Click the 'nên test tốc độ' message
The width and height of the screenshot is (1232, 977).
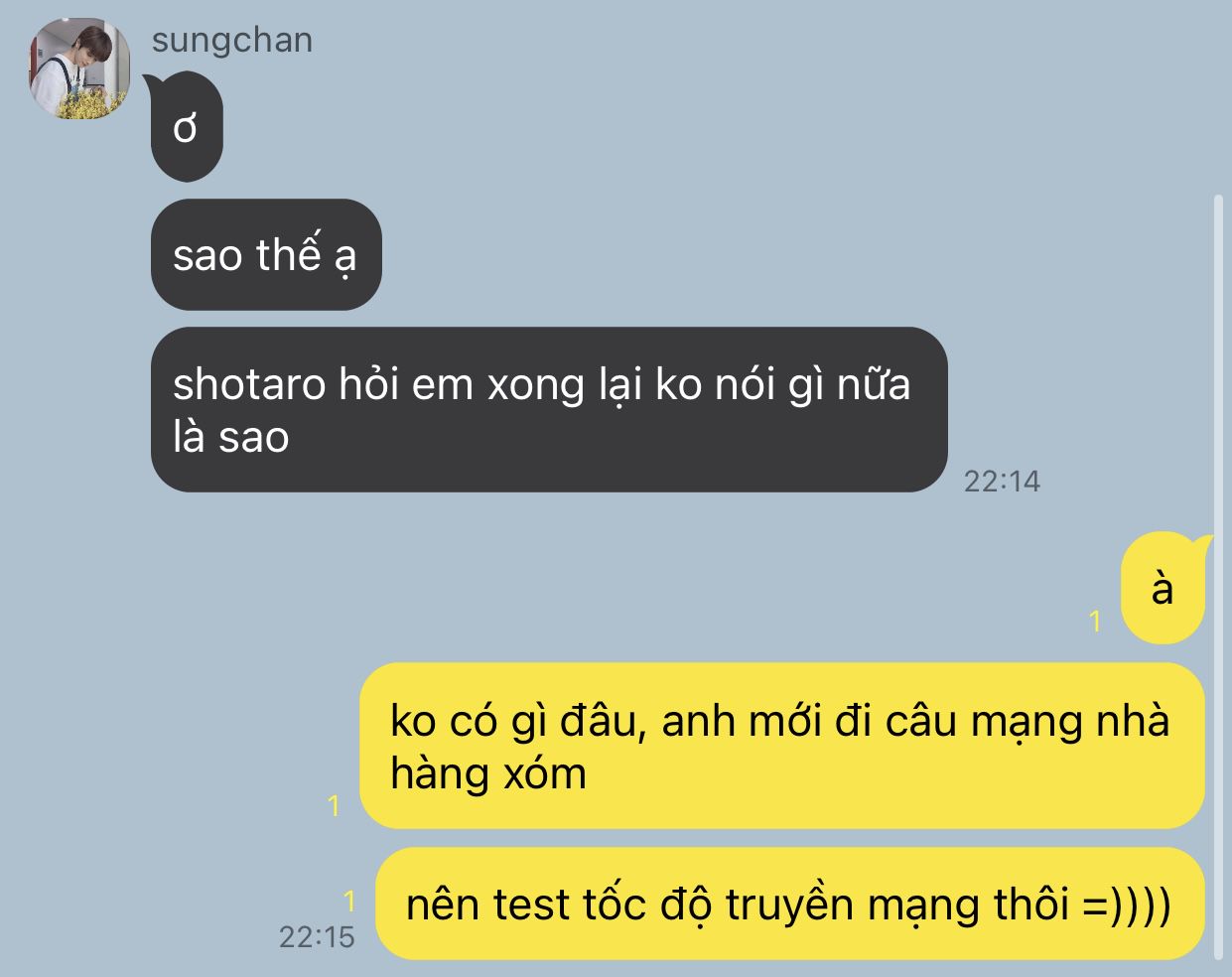(x=790, y=904)
